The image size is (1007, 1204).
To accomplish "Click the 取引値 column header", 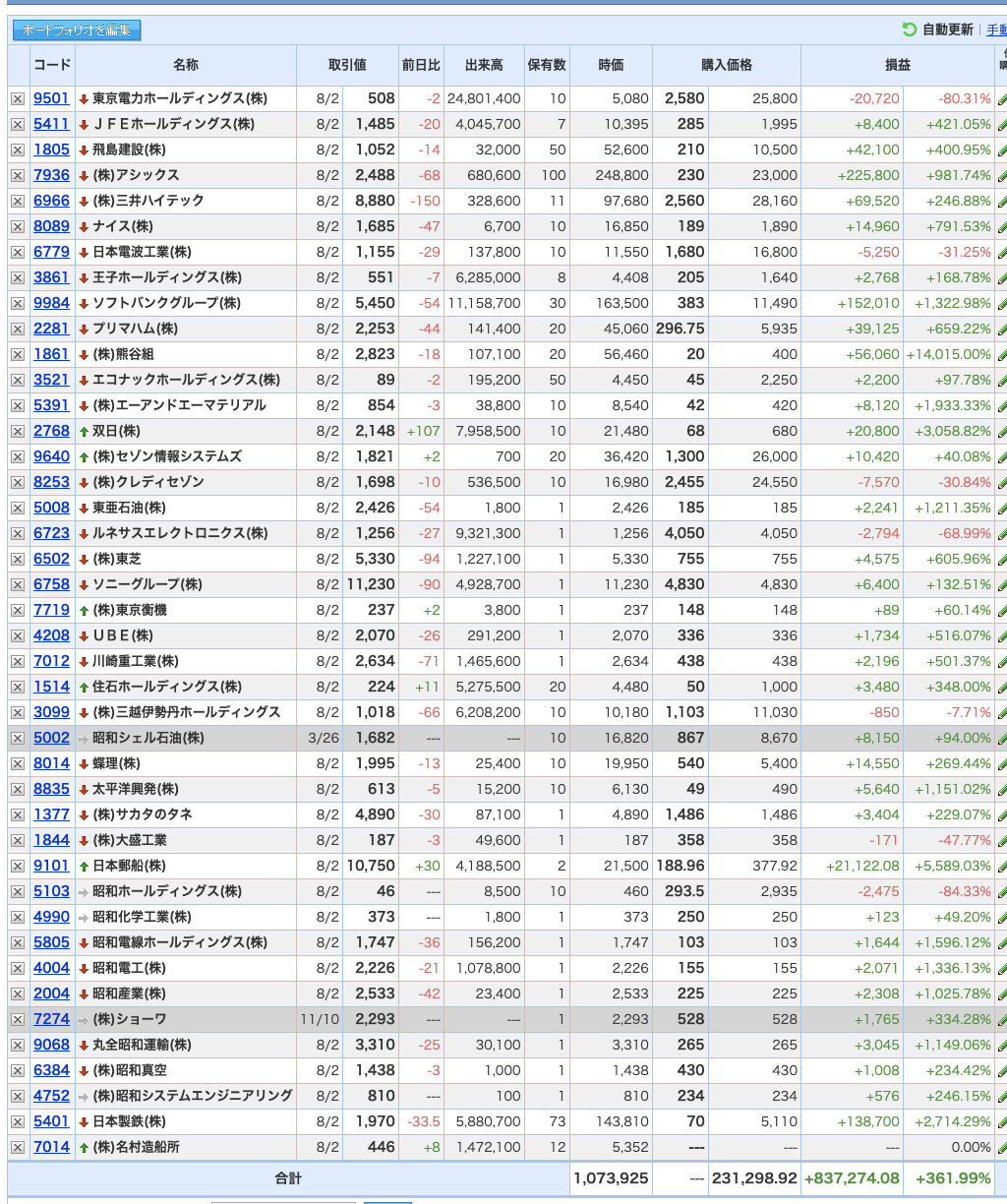I will click(347, 65).
